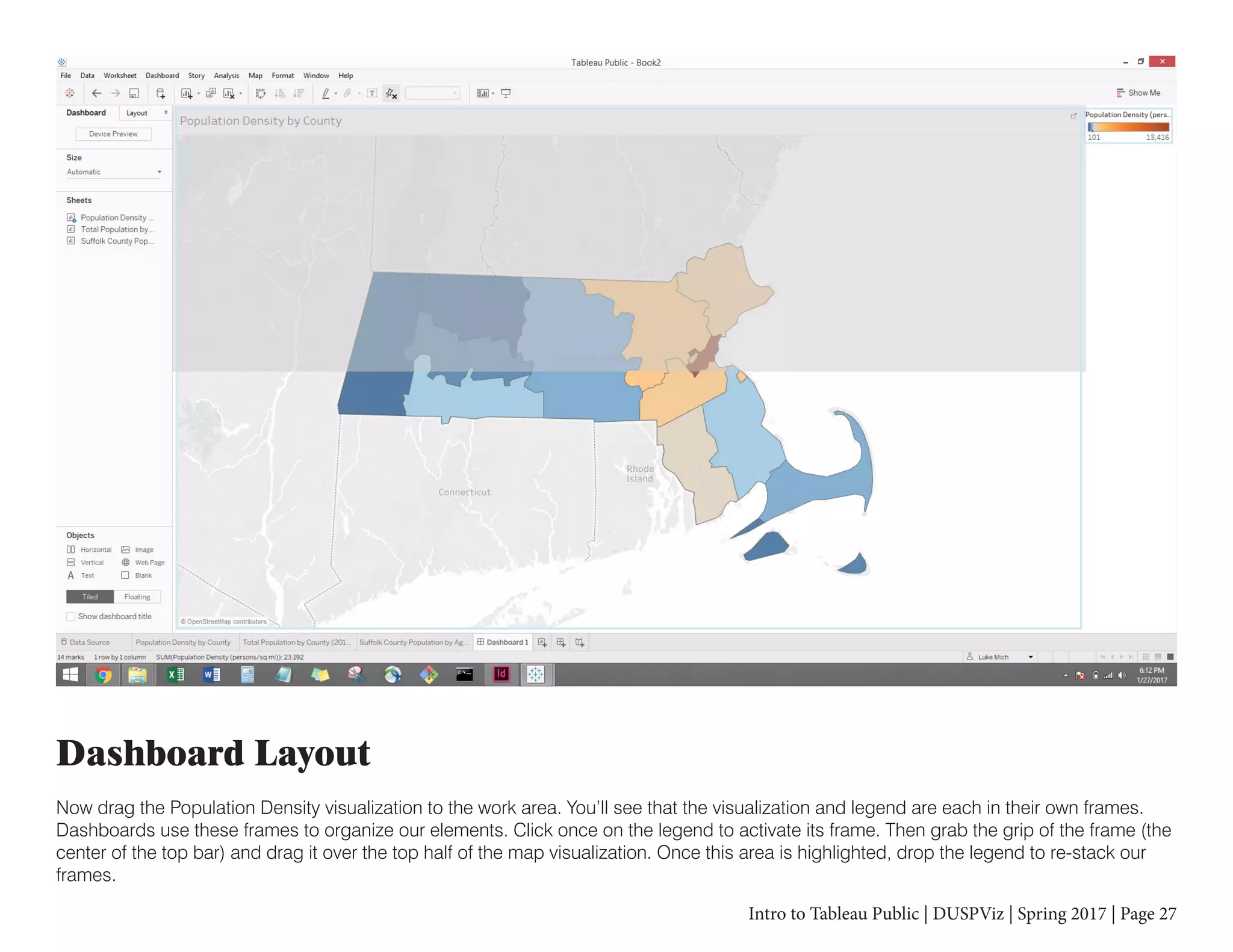
Task: Click the Highlight pen toolbar icon
Action: pos(326,93)
